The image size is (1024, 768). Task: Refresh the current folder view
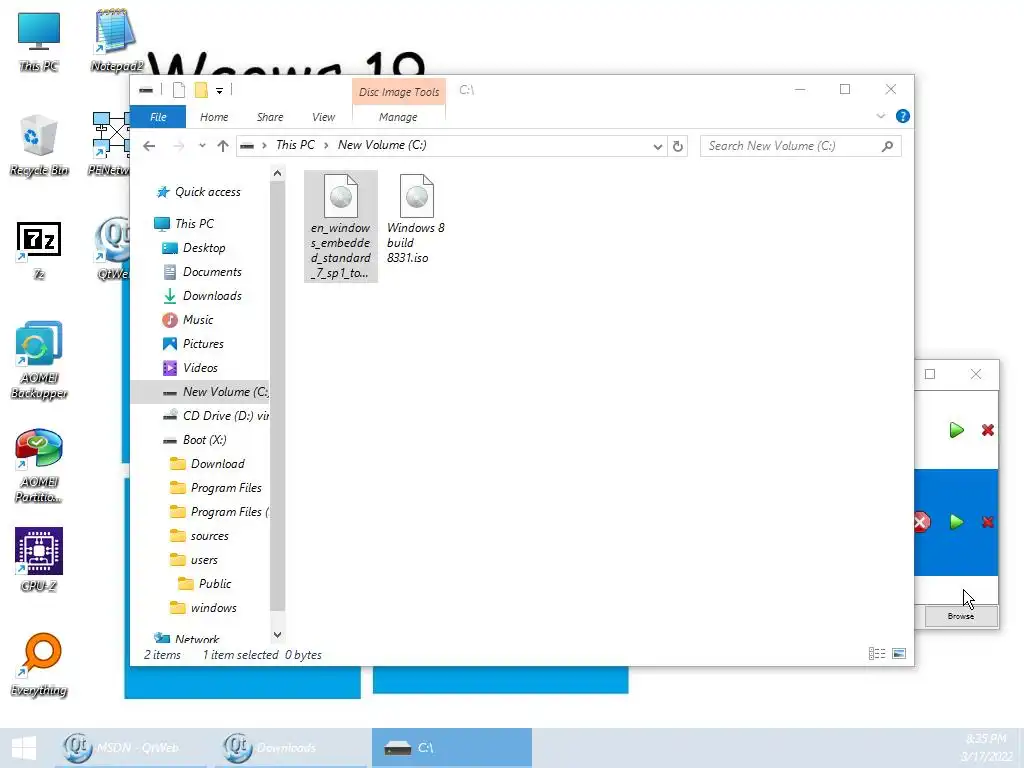click(678, 146)
